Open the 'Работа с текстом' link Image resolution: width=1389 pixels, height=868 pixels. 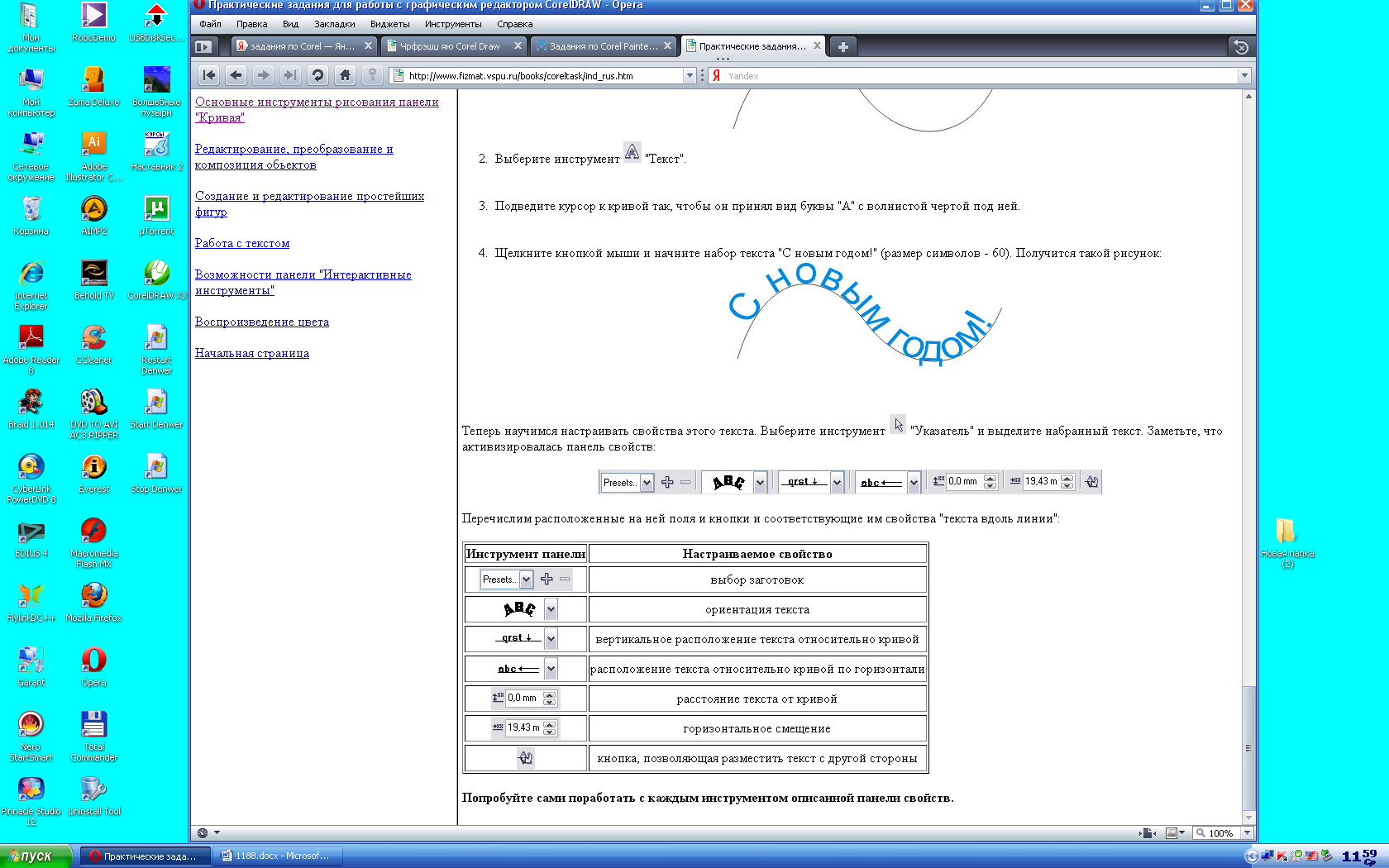[x=242, y=243]
